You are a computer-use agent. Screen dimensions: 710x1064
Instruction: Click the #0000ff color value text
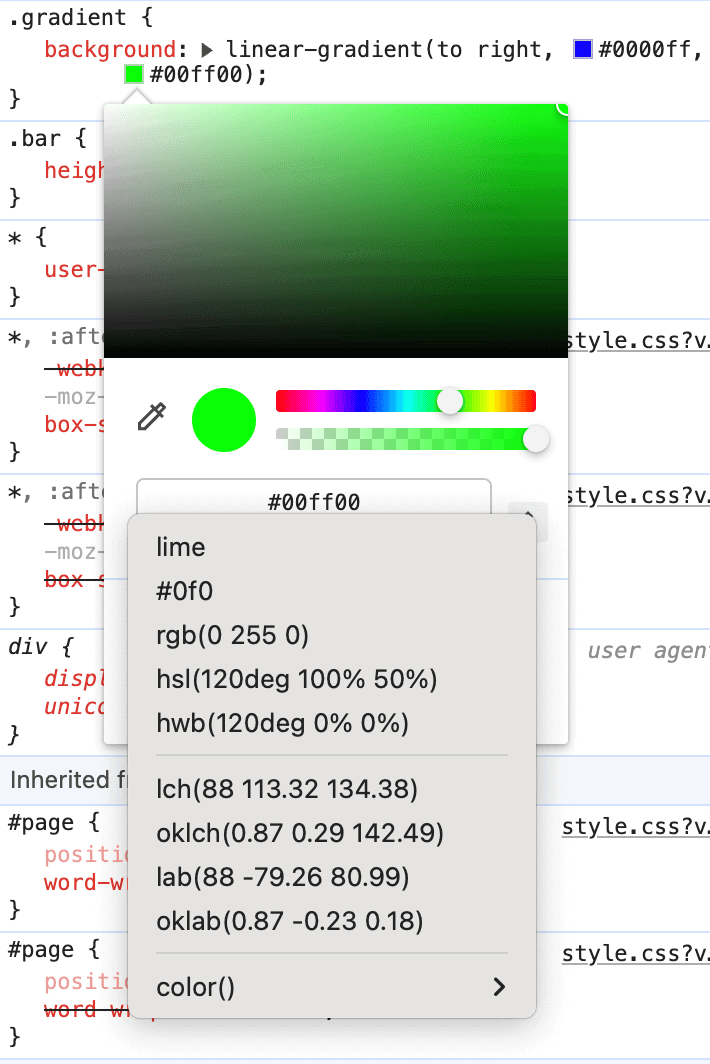tap(645, 50)
